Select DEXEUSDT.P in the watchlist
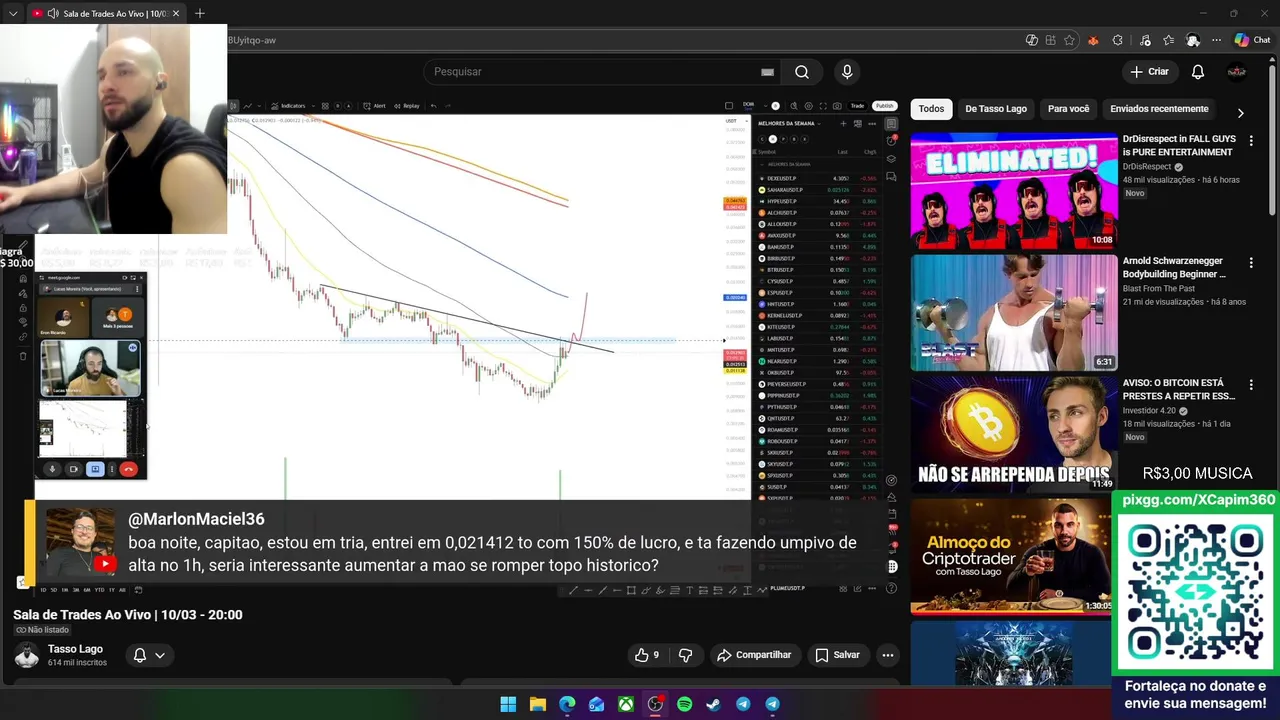Screen dimensions: 1280x720 tap(818, 178)
